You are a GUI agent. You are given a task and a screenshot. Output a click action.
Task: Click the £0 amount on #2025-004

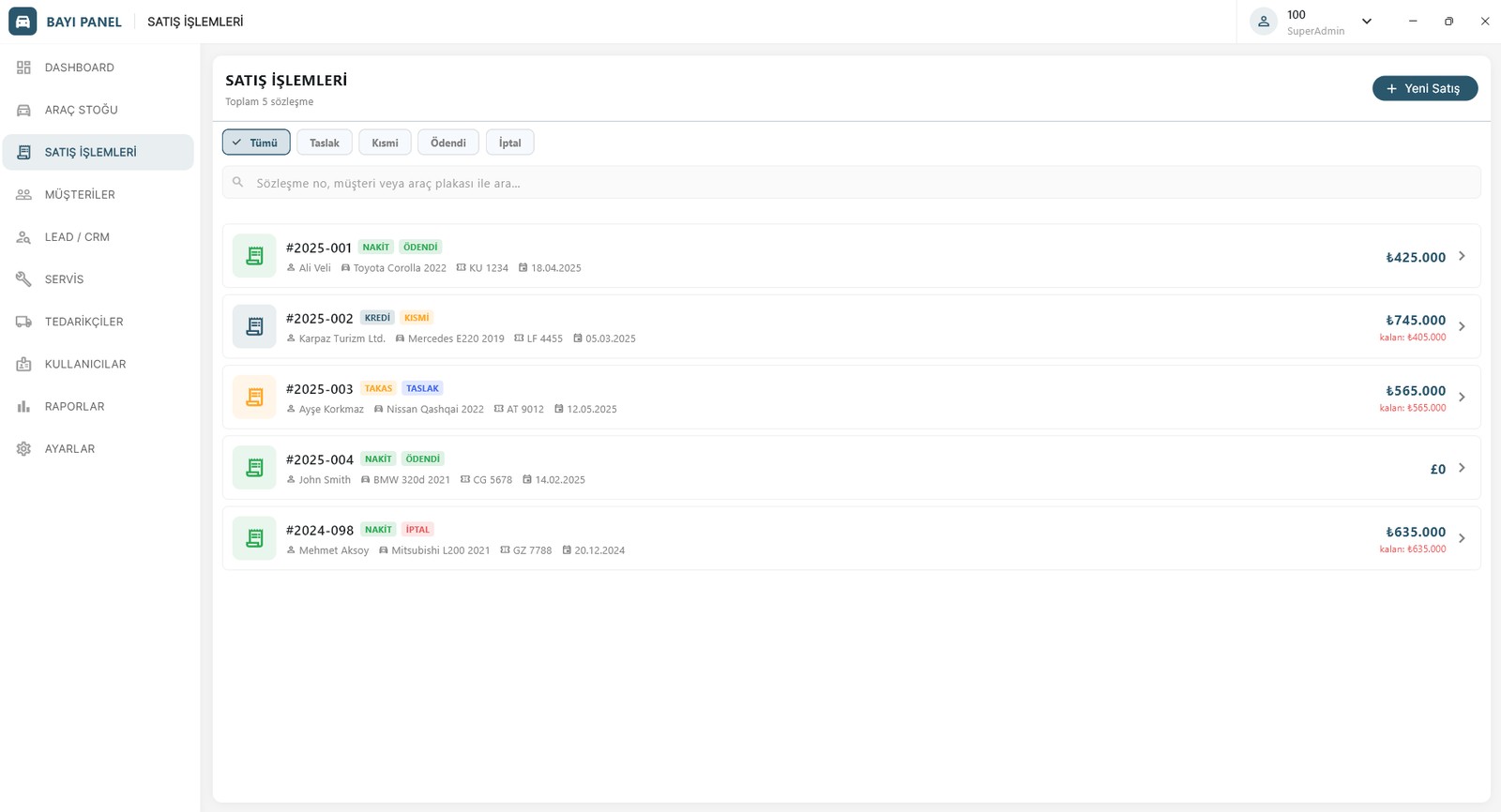(1438, 469)
